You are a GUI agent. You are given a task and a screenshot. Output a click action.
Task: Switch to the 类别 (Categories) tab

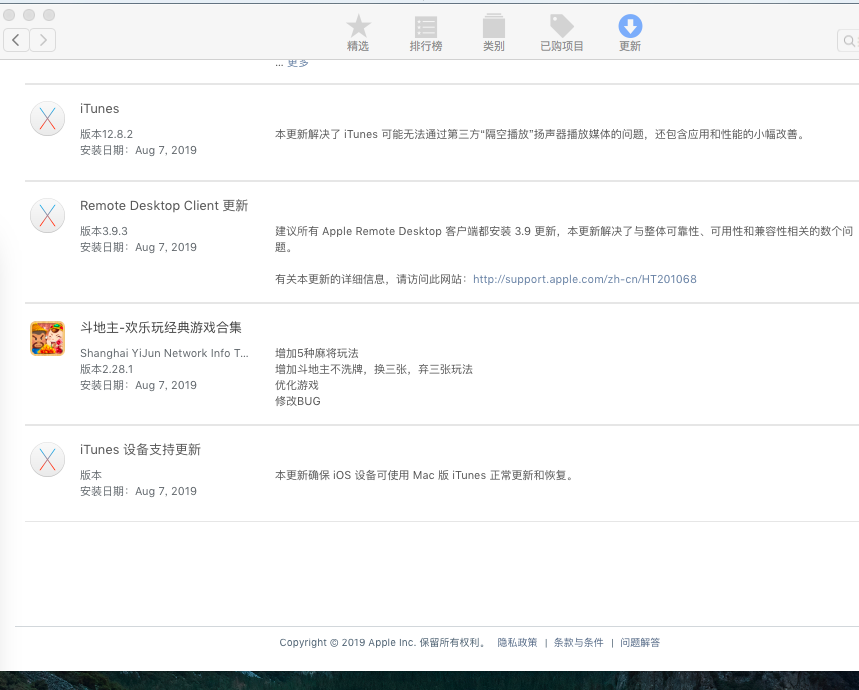coord(493,33)
